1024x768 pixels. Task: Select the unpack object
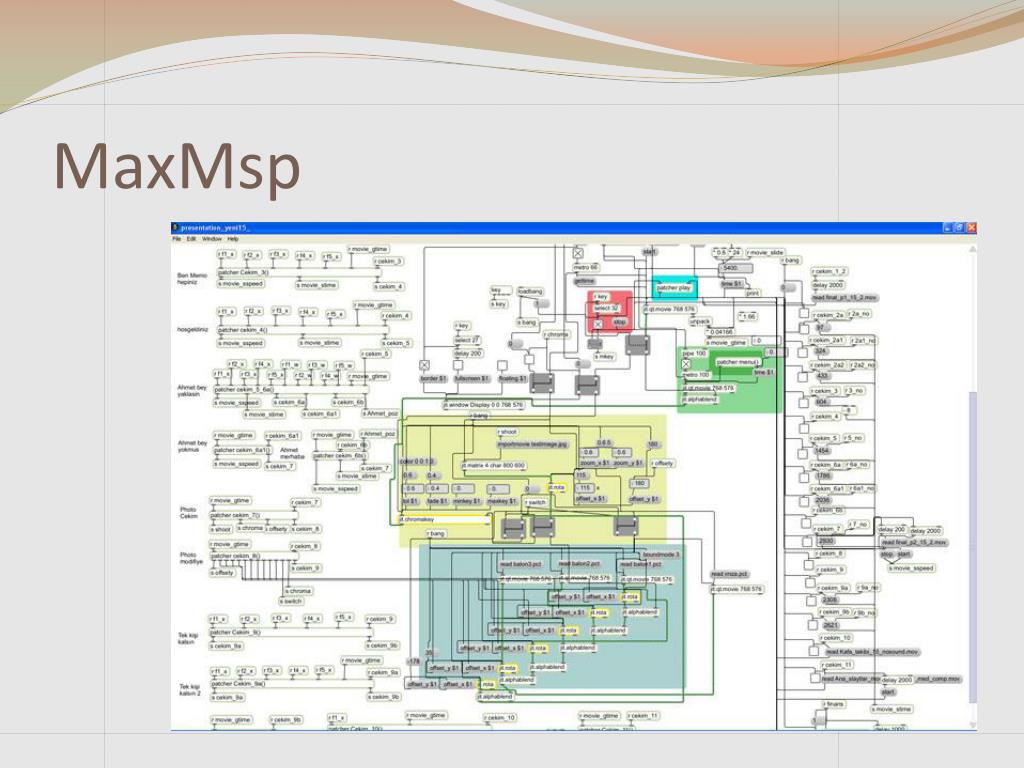click(700, 321)
